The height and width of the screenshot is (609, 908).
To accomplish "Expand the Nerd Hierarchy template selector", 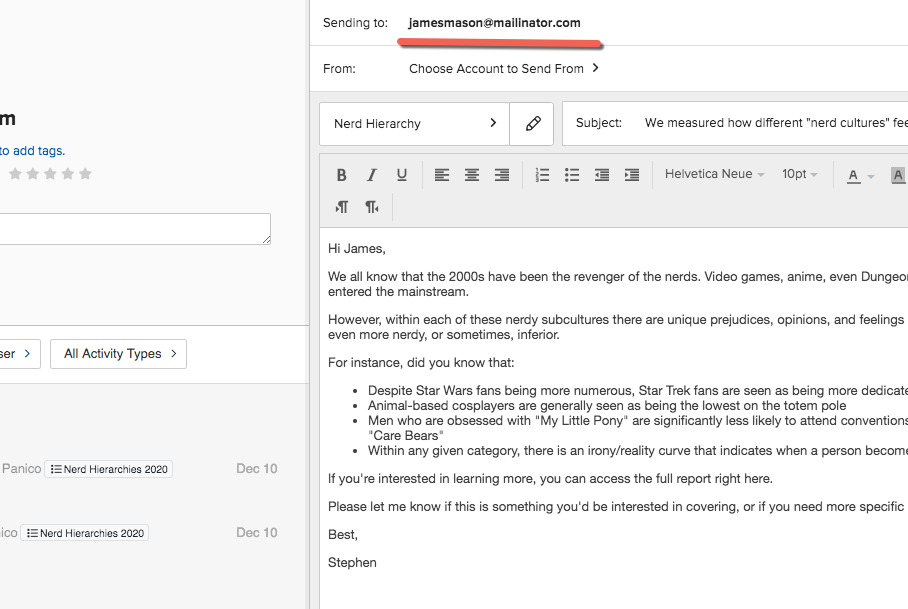I will pos(415,124).
